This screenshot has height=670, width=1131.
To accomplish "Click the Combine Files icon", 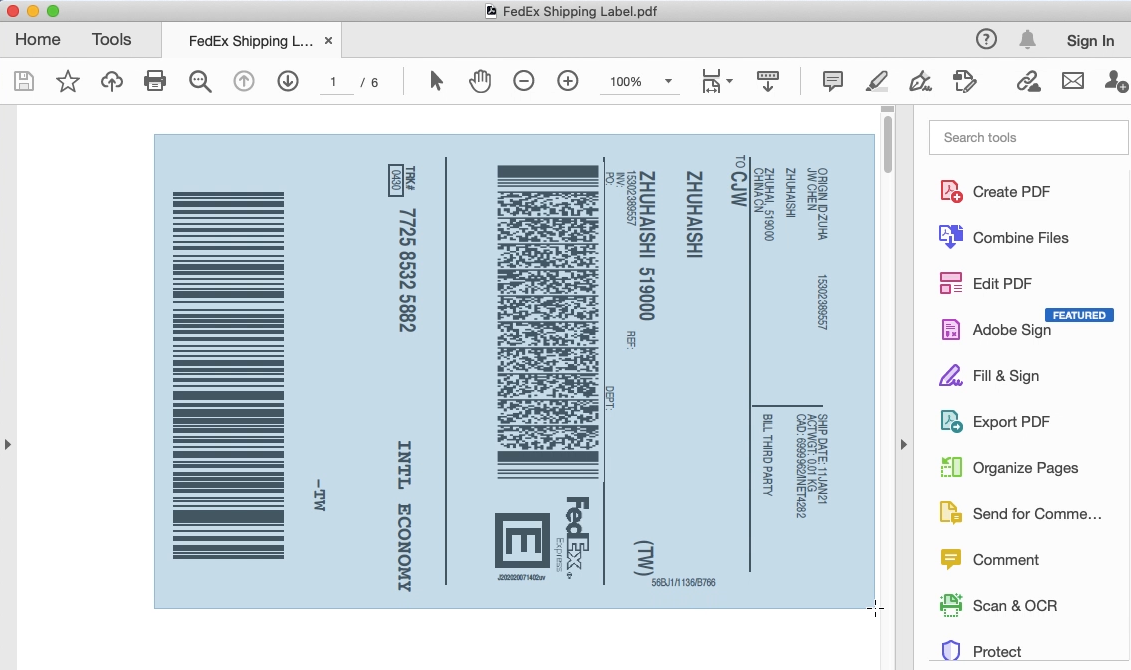I will point(951,237).
